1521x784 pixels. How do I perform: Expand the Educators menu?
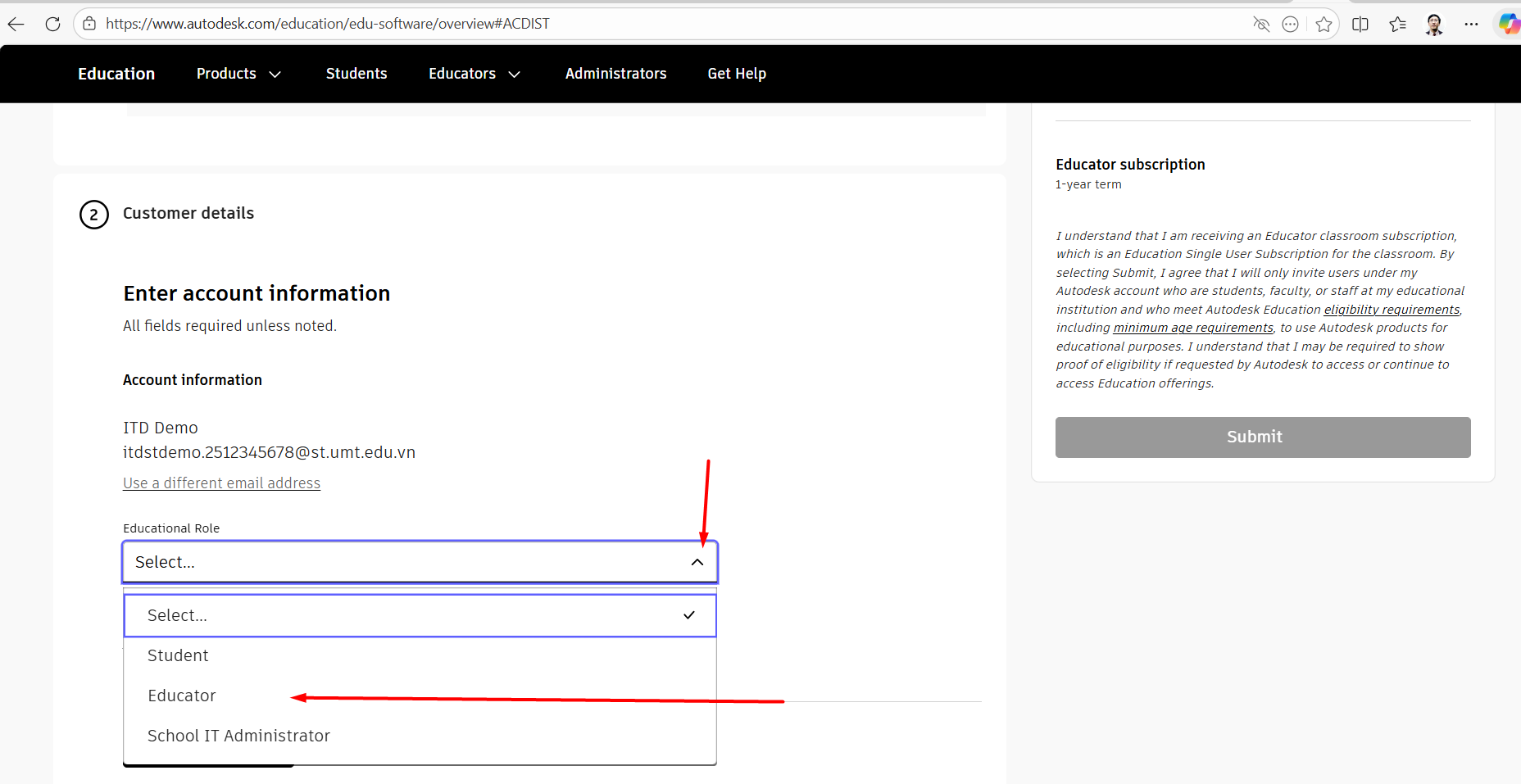(474, 74)
